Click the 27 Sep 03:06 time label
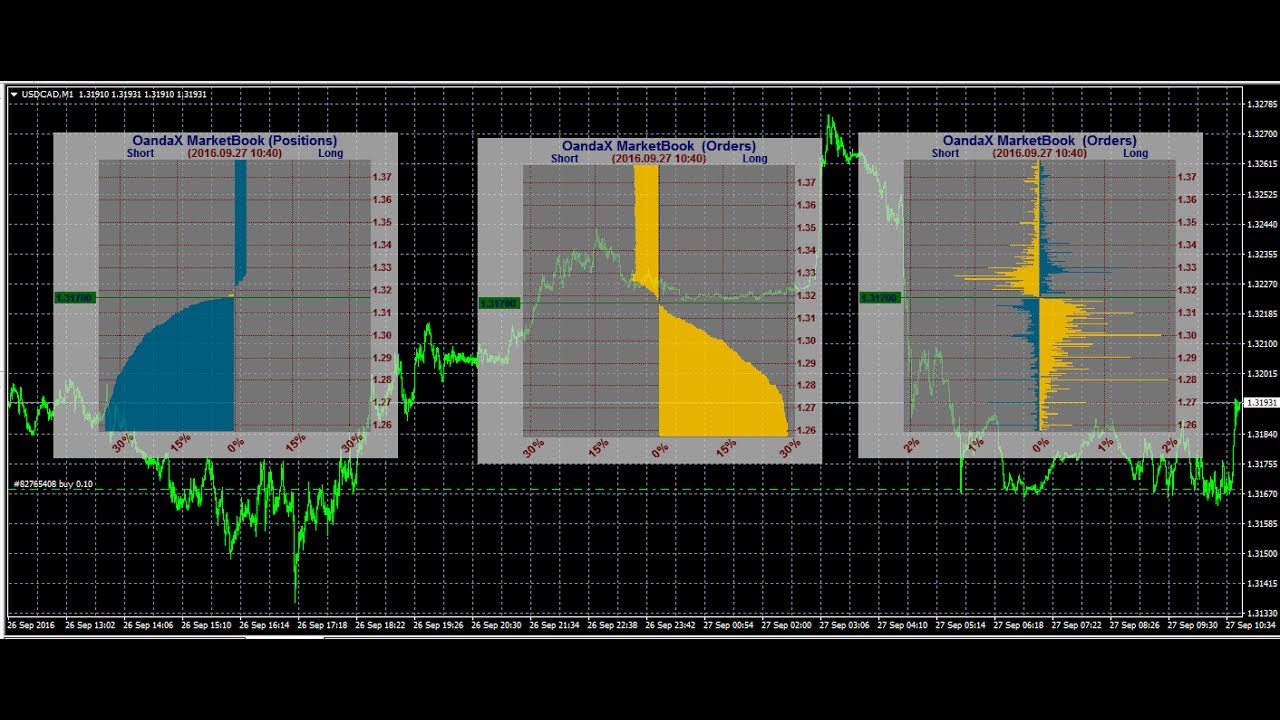The width and height of the screenshot is (1280, 720). (844, 625)
